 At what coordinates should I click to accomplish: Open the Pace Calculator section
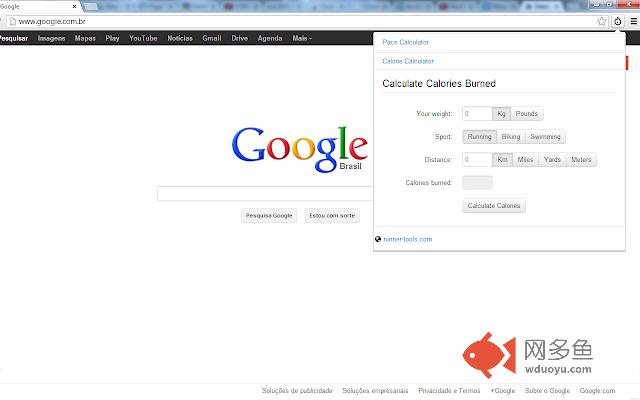pos(405,42)
